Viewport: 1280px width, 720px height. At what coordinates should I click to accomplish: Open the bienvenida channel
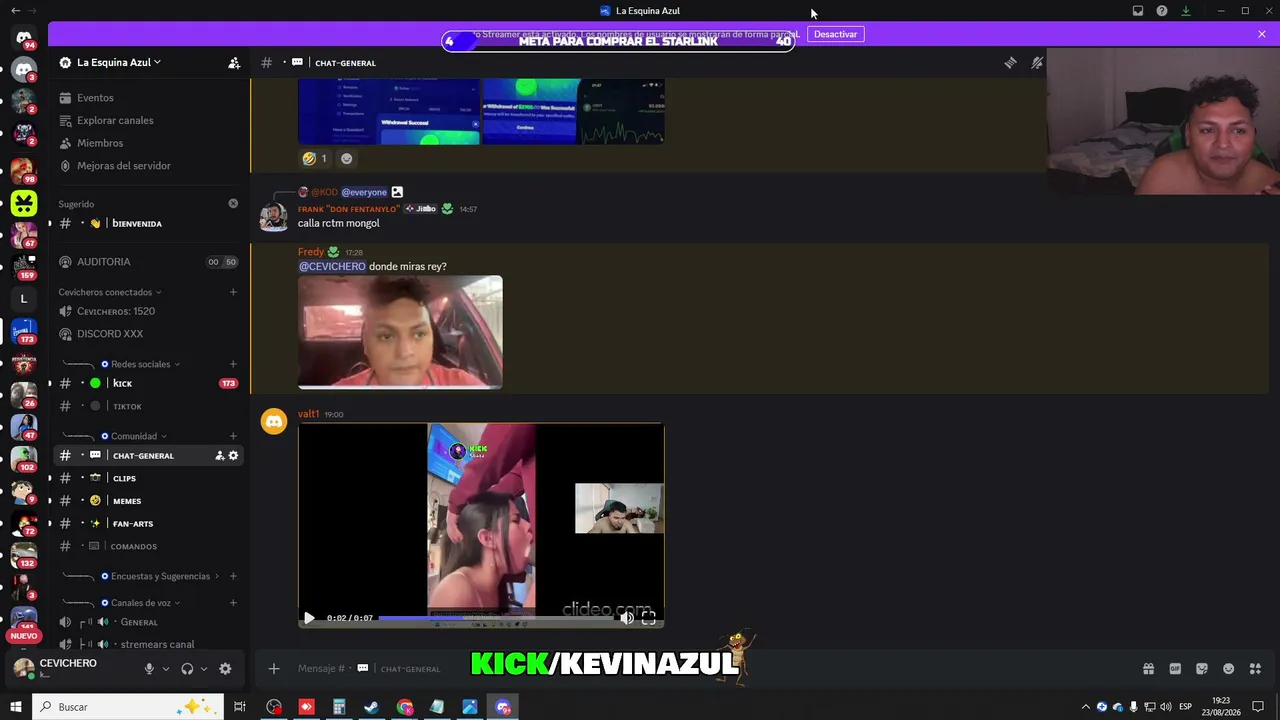pyautogui.click(x=150, y=224)
